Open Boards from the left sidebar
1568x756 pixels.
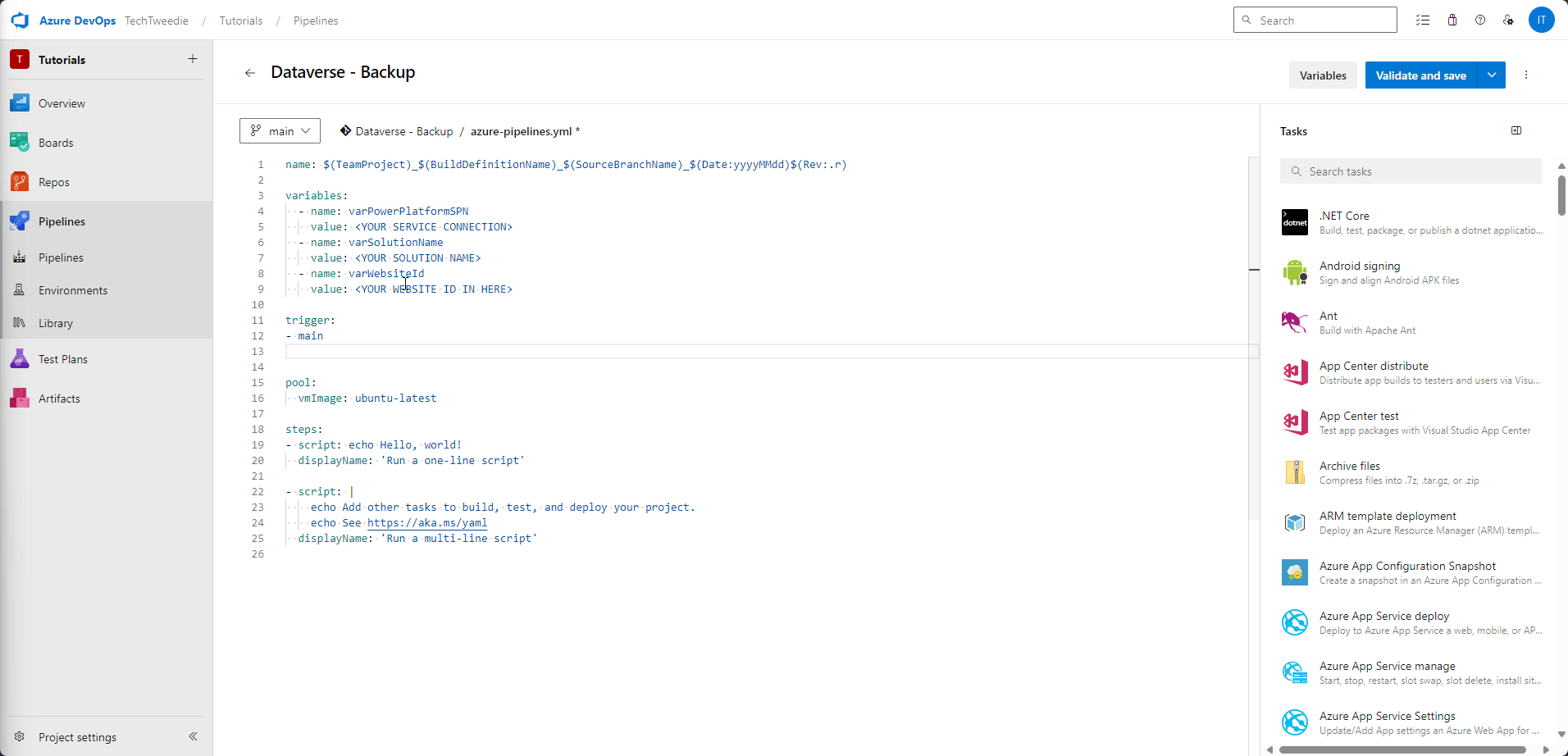56,142
